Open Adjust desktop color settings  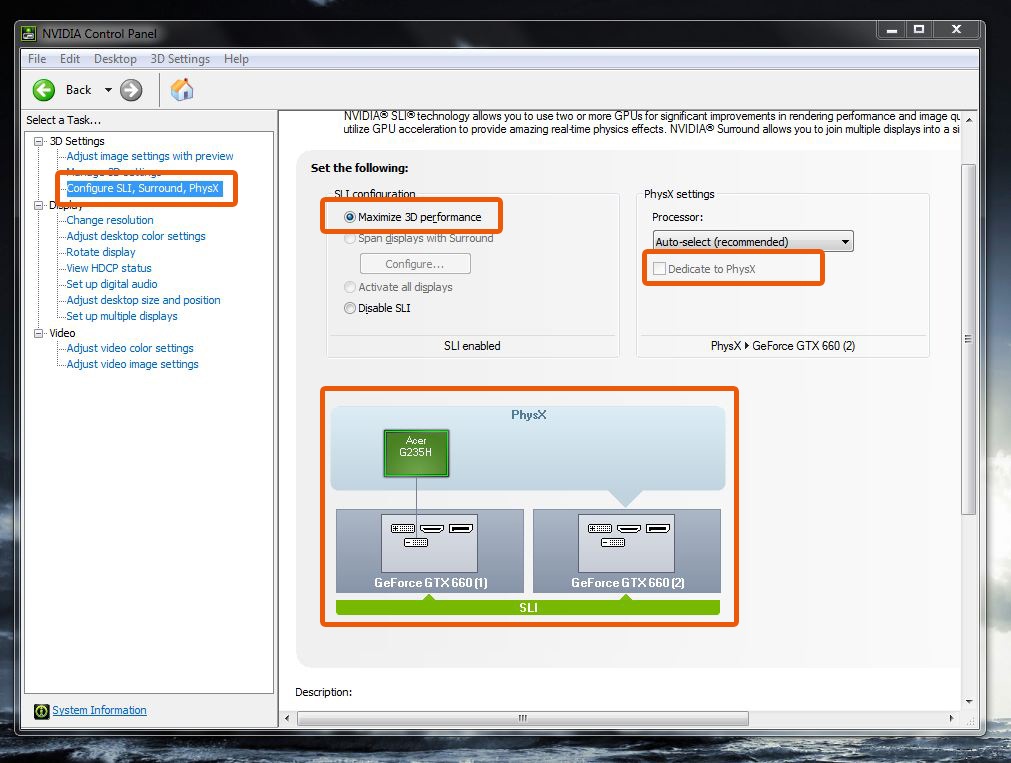tap(135, 236)
